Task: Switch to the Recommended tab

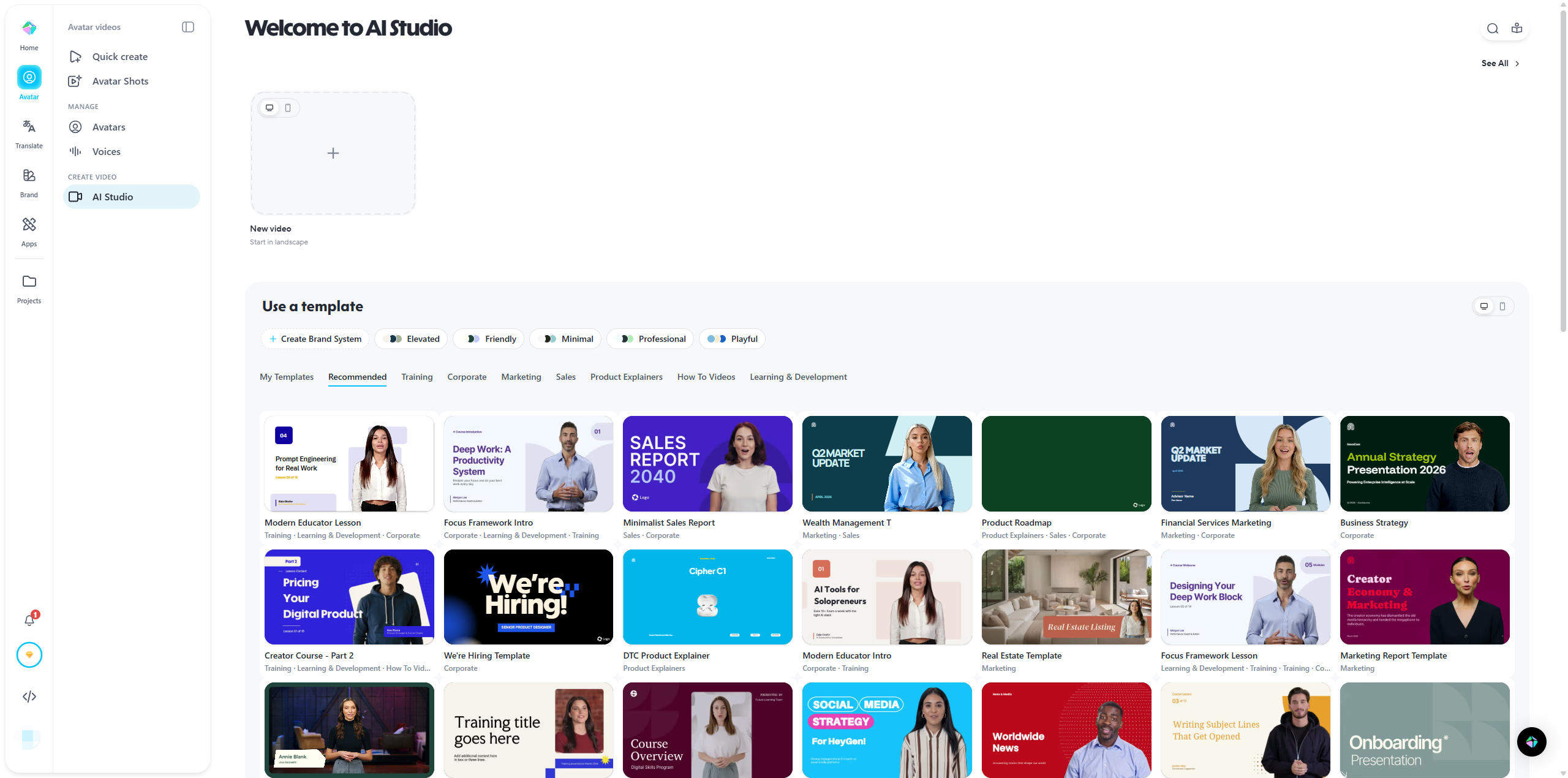Action: pos(357,377)
